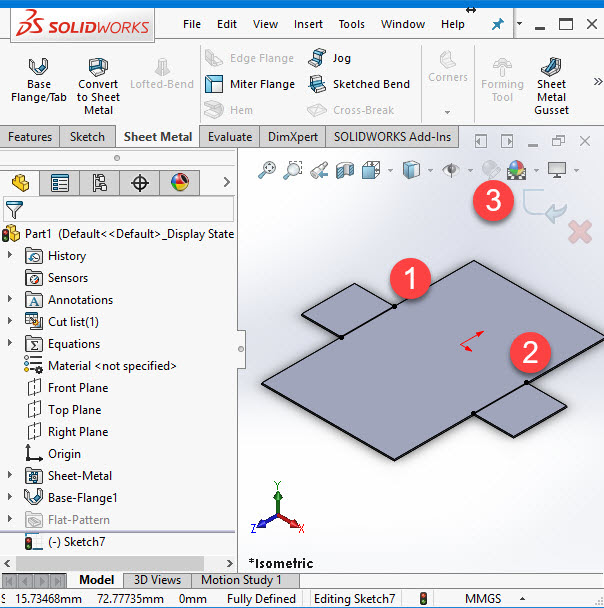
Task: Expand the Base-Flange1 feature node
Action: [10, 496]
